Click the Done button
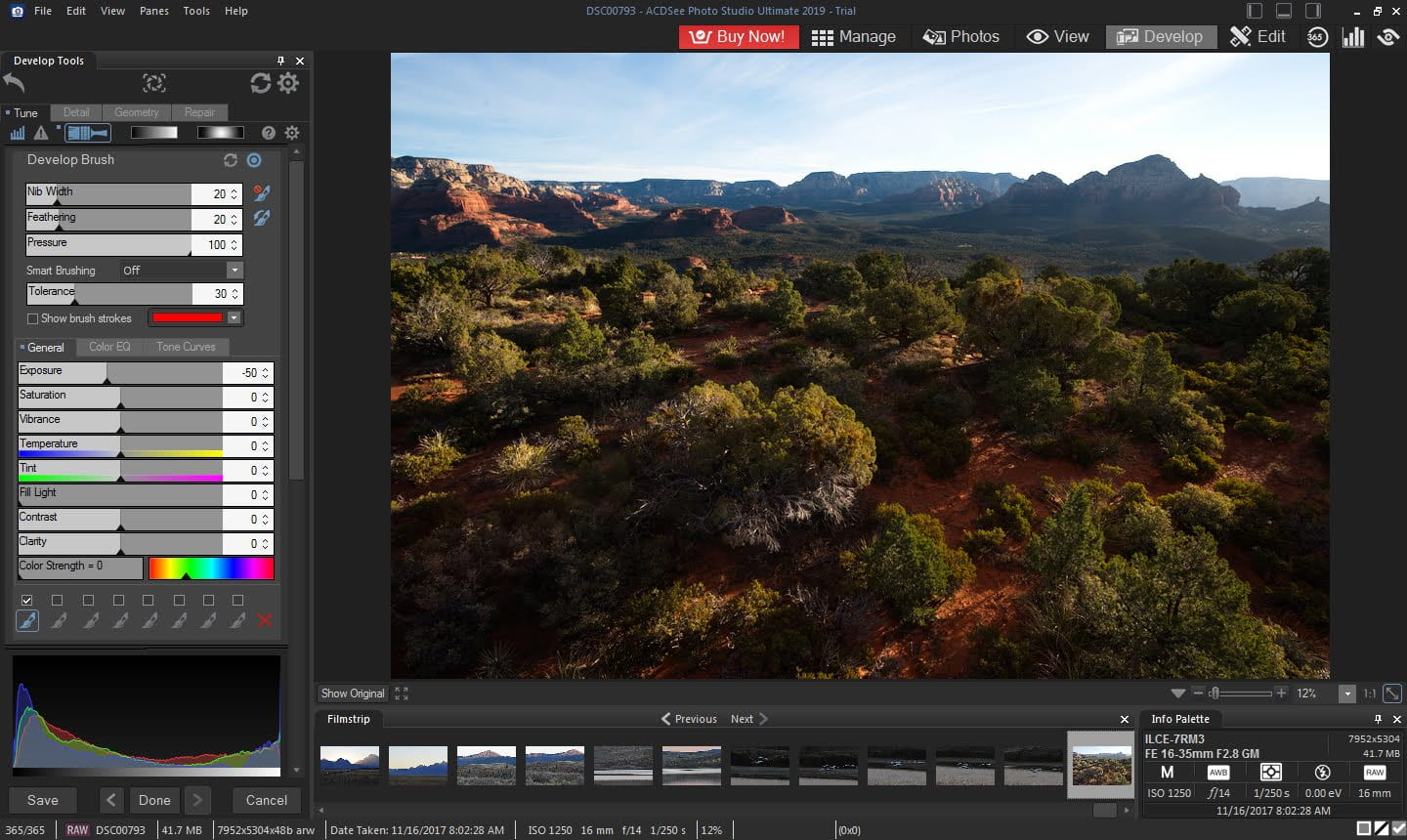Image resolution: width=1407 pixels, height=840 pixels. click(x=153, y=800)
